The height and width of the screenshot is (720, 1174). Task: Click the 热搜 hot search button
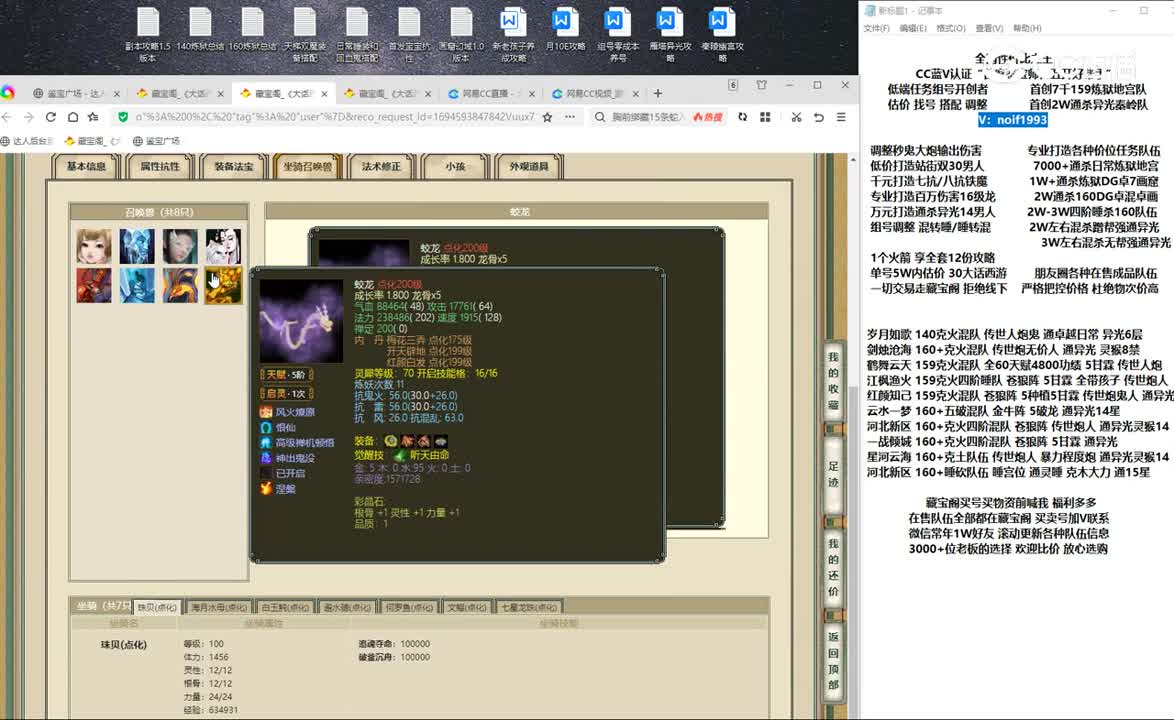pyautogui.click(x=708, y=117)
